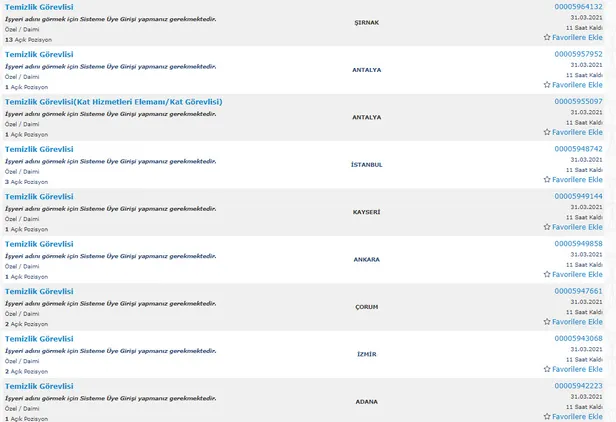Click the star icon on the Çorum listing
616x422 pixels.
(x=547, y=322)
